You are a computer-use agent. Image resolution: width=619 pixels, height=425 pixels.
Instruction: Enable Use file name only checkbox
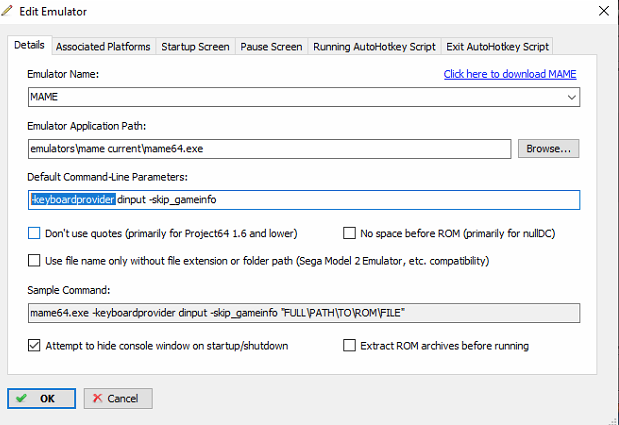click(34, 261)
